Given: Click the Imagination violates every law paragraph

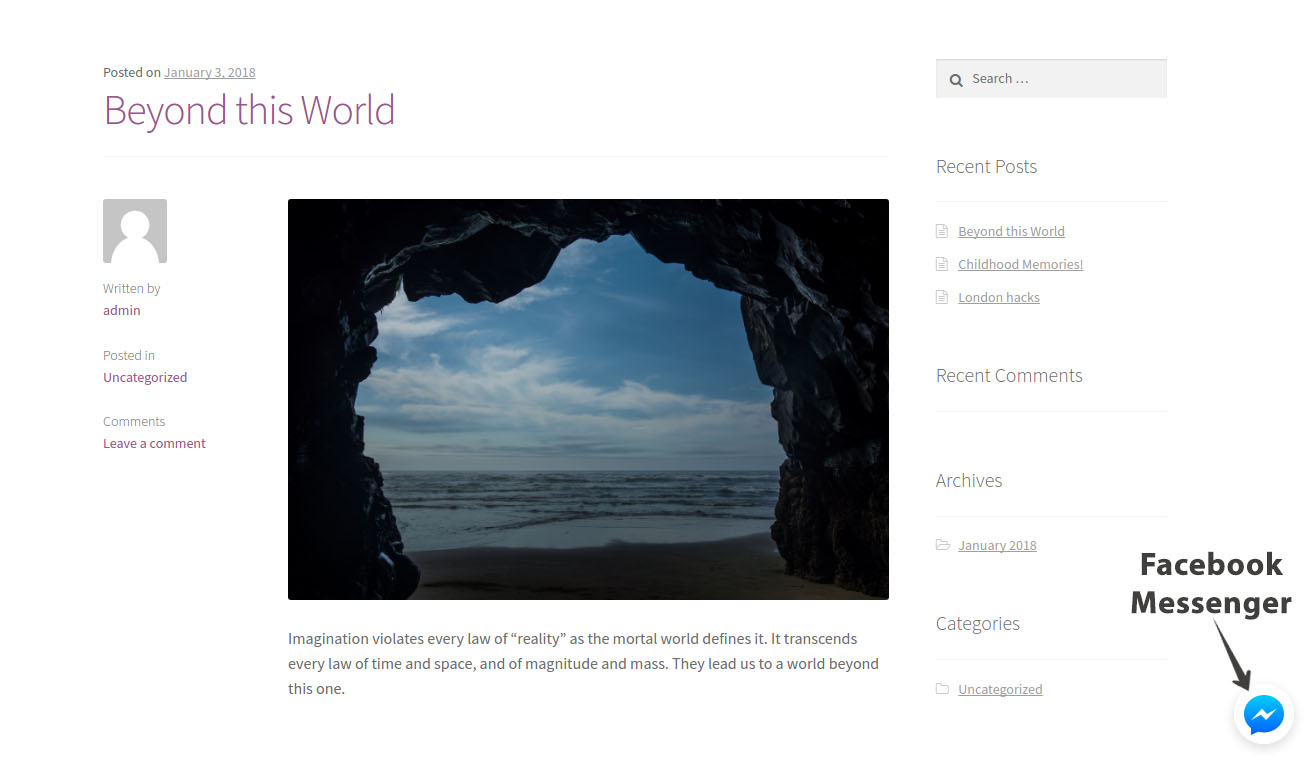Looking at the screenshot, I should [583, 663].
